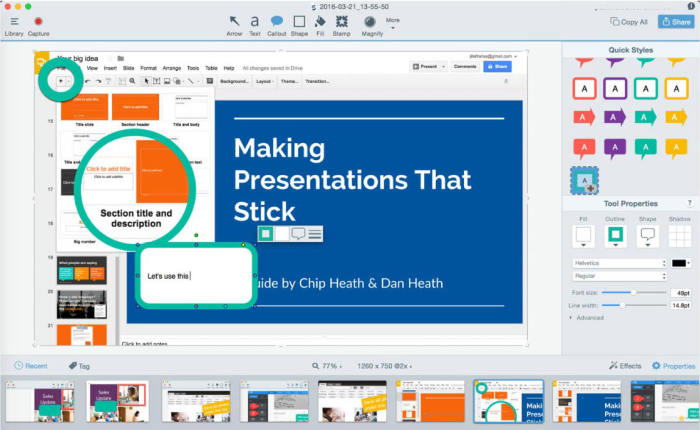Image resolution: width=700 pixels, height=430 pixels.
Task: Open the 77% zoom dropdown
Action: pos(327,366)
